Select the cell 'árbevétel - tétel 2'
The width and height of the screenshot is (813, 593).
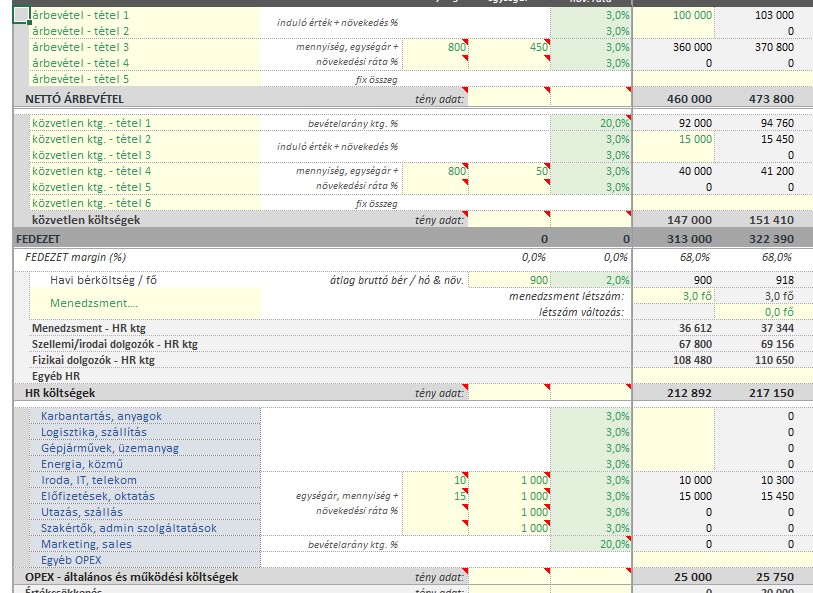145,31
